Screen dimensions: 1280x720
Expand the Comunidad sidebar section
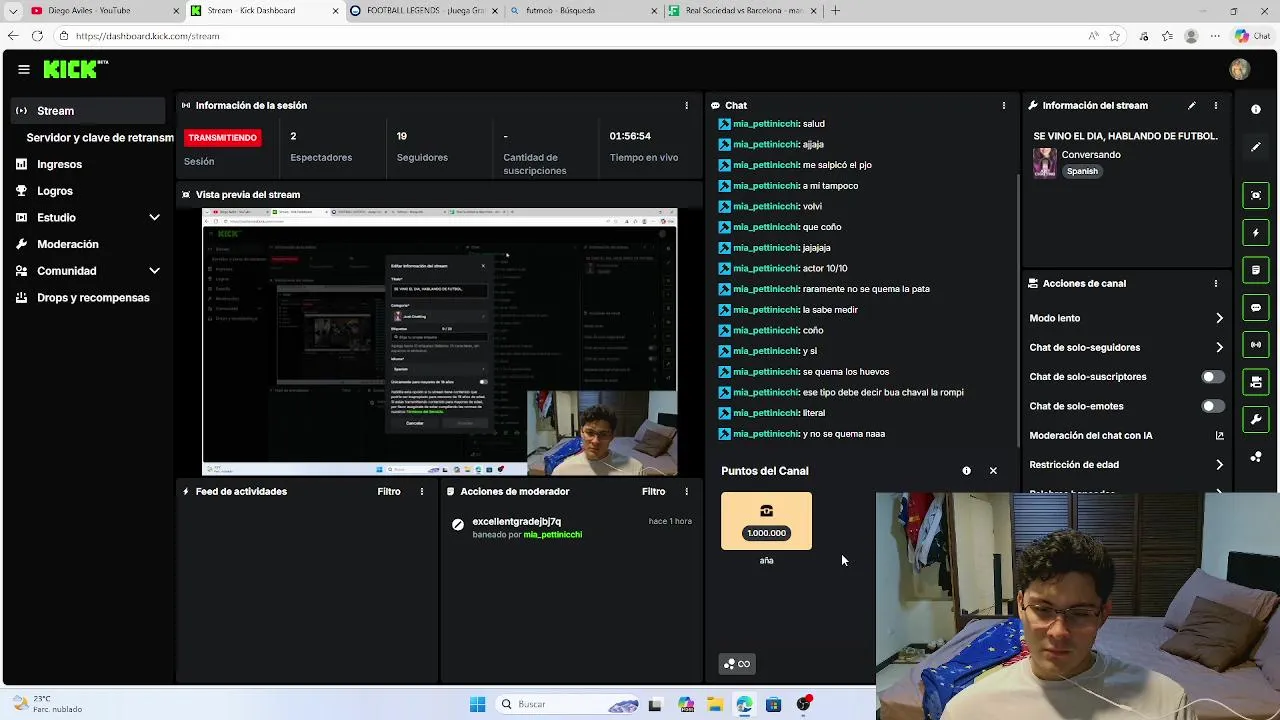(x=155, y=271)
